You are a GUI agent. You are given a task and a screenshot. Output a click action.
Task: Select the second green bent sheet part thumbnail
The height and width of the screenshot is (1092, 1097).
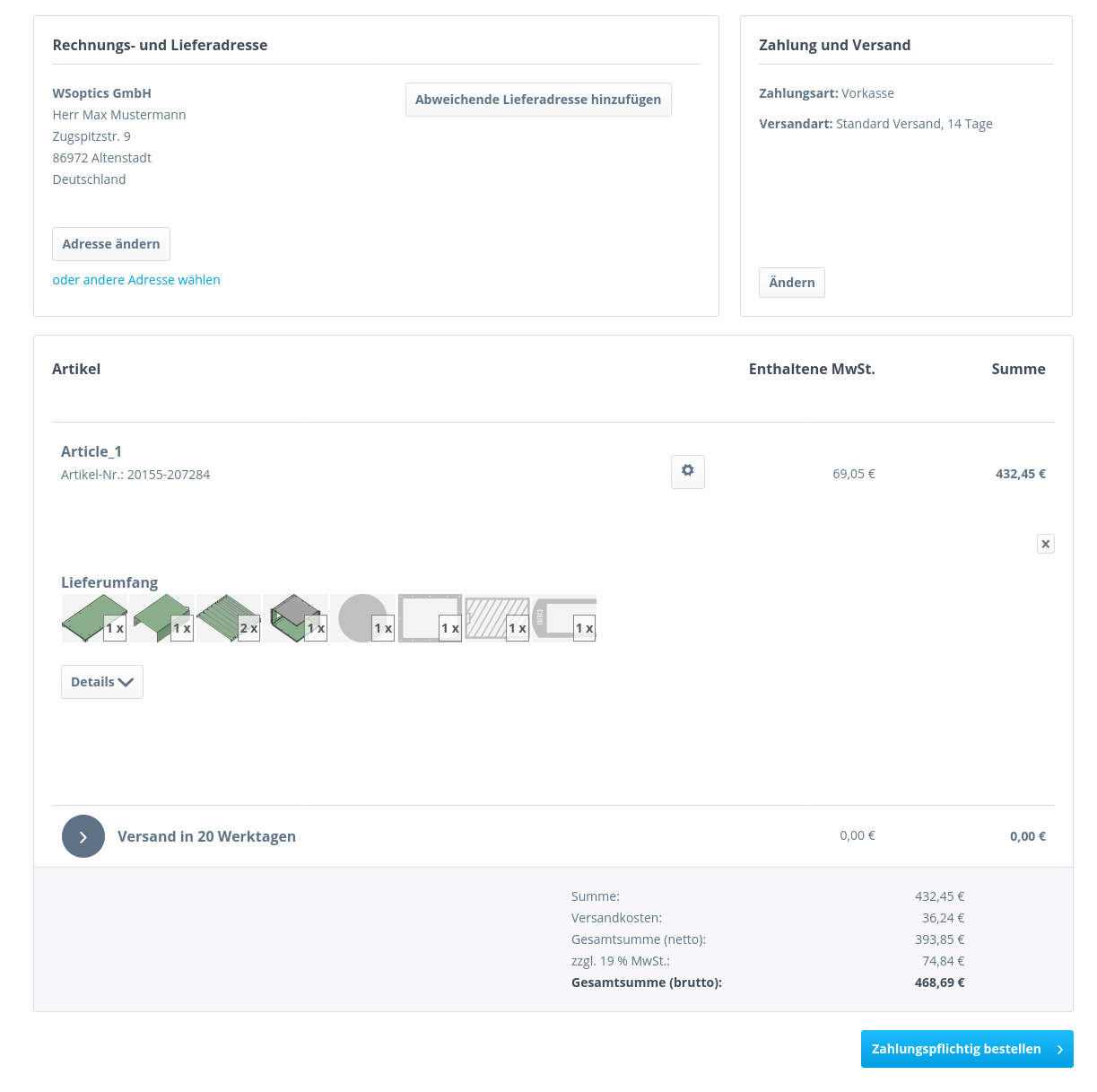point(161,618)
